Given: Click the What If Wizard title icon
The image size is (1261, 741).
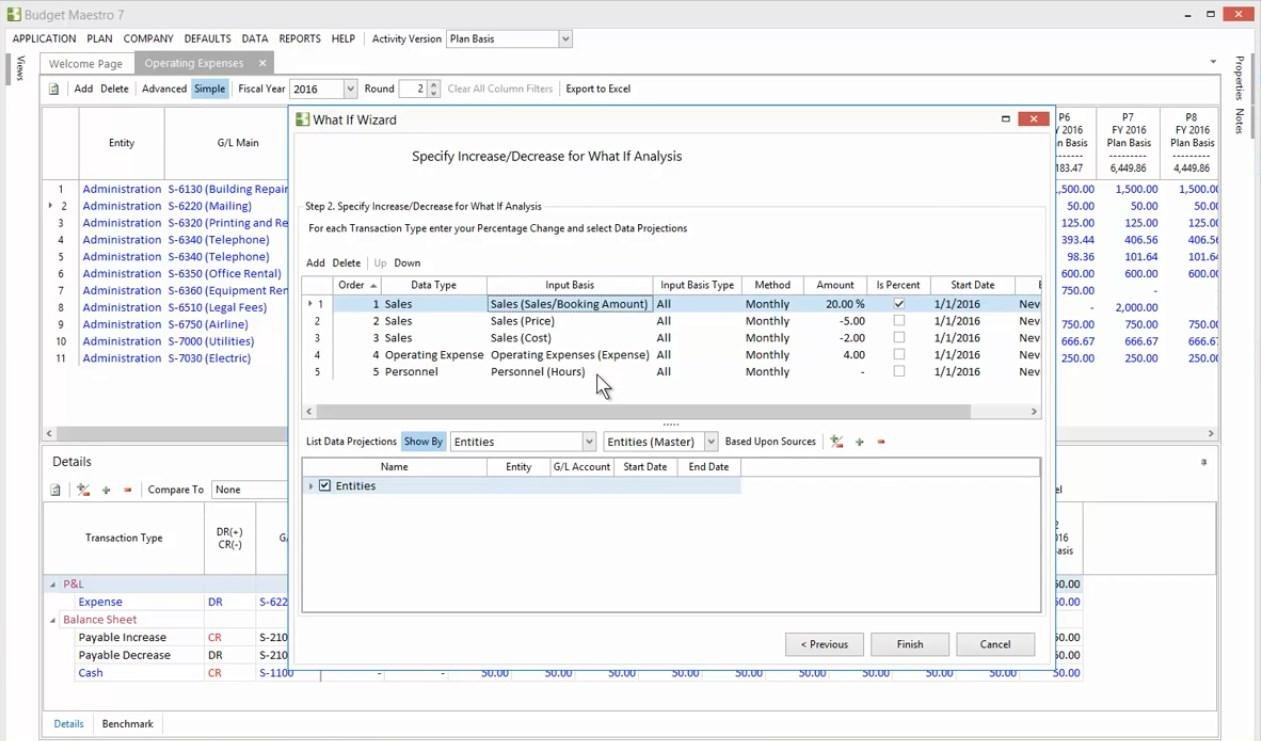Looking at the screenshot, I should 303,119.
